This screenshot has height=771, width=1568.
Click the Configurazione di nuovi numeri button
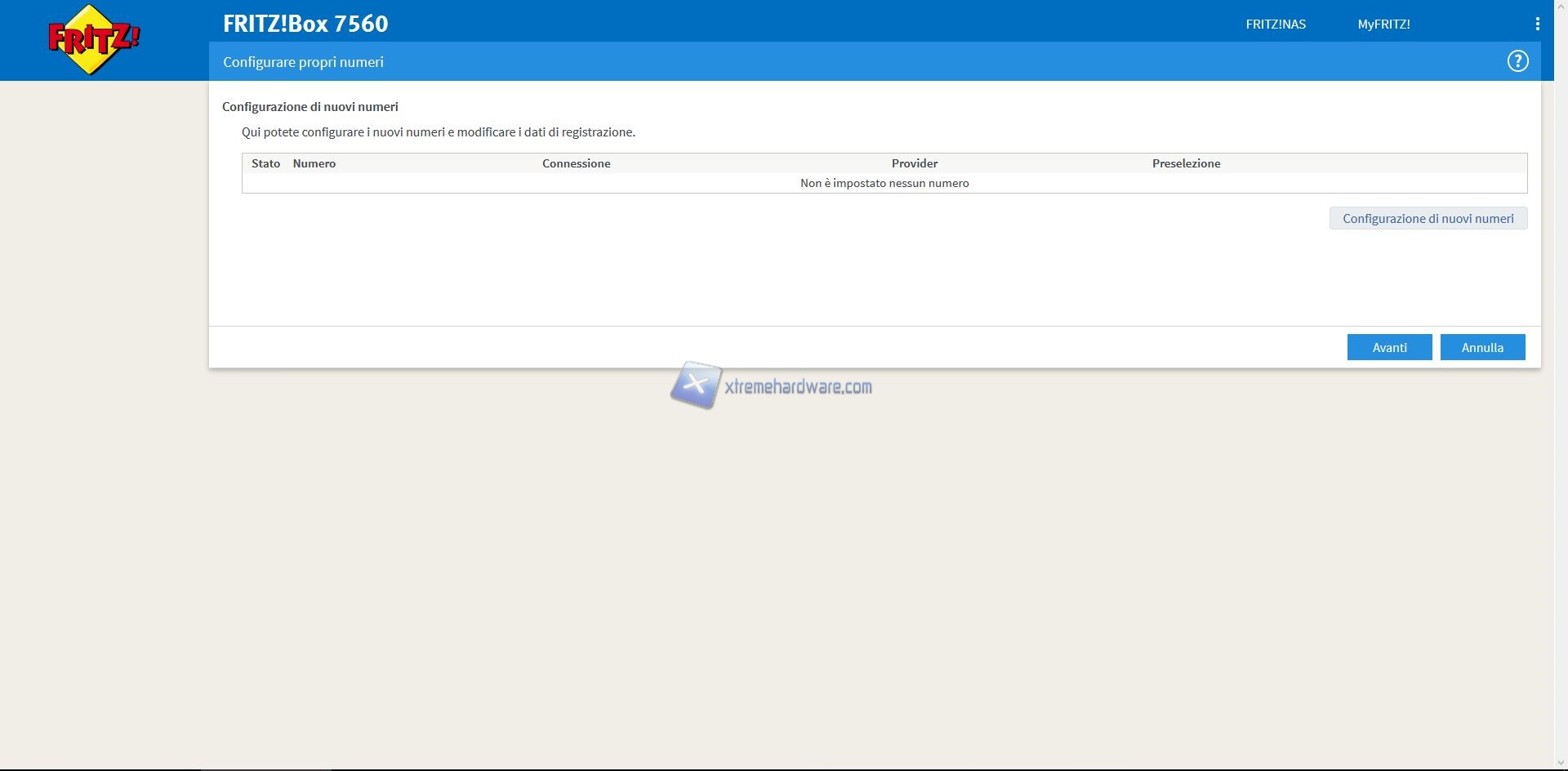click(1428, 218)
